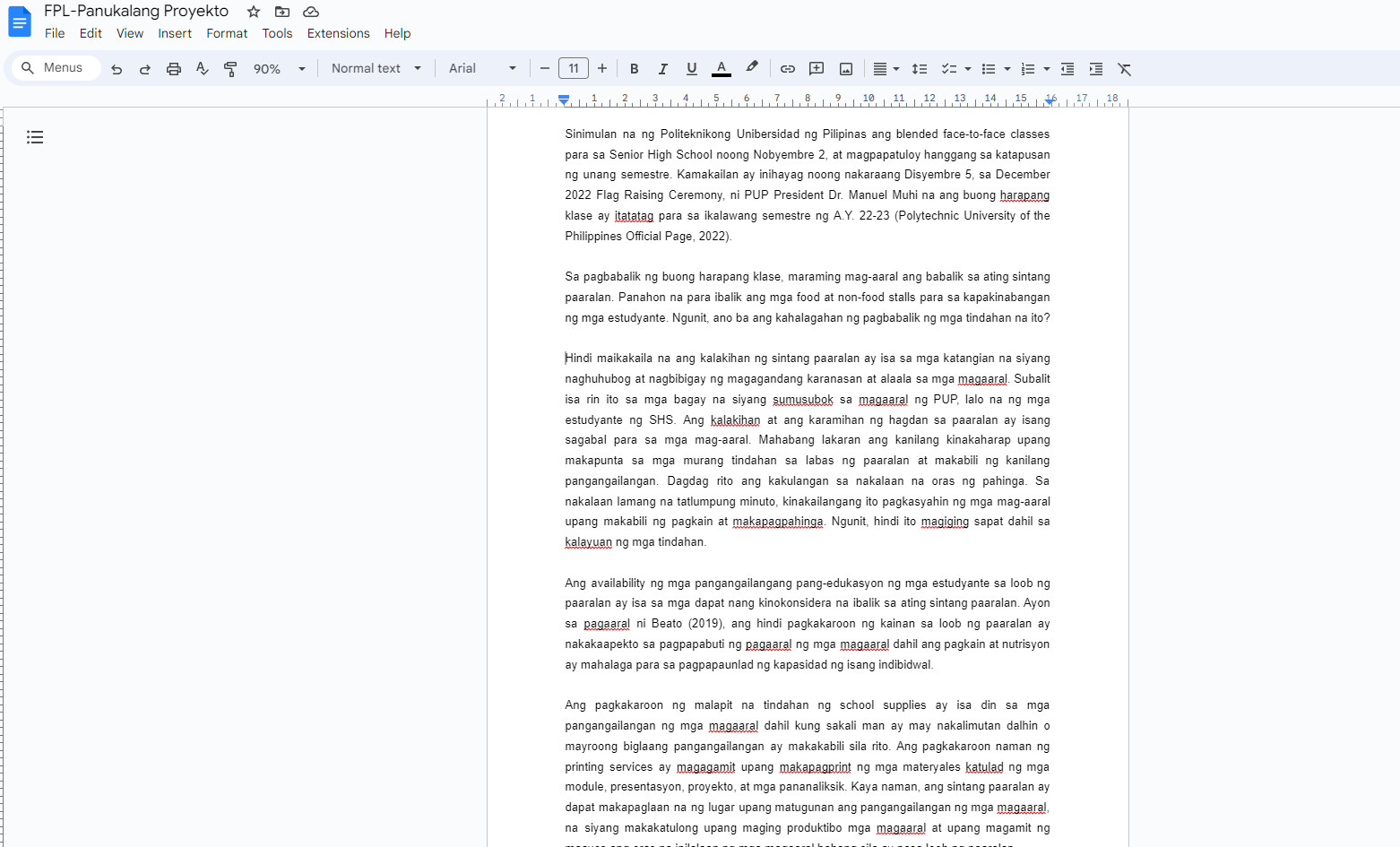Add a comment
Viewport: 1400px width, 847px height.
tap(817, 69)
